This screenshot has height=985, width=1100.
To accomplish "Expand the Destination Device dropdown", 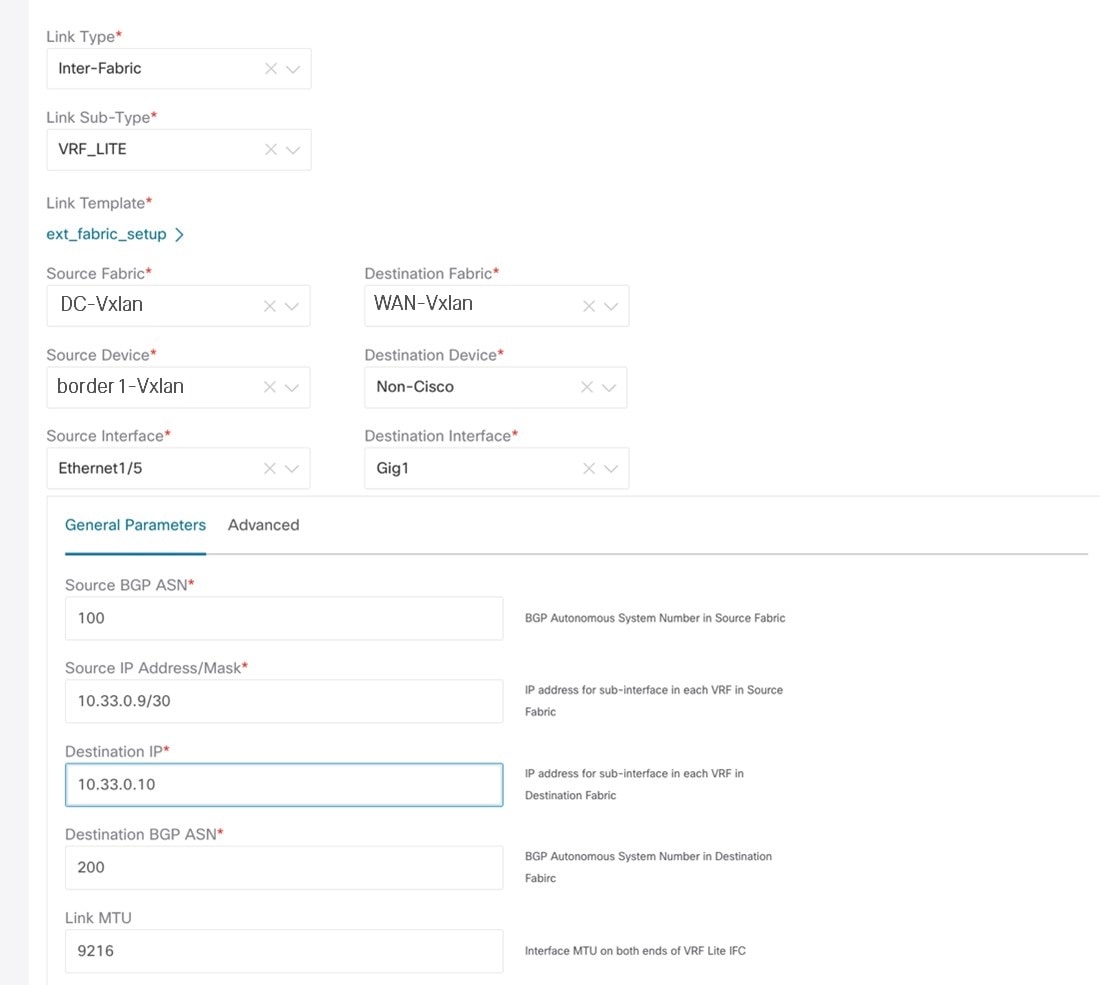I will pyautogui.click(x=610, y=387).
